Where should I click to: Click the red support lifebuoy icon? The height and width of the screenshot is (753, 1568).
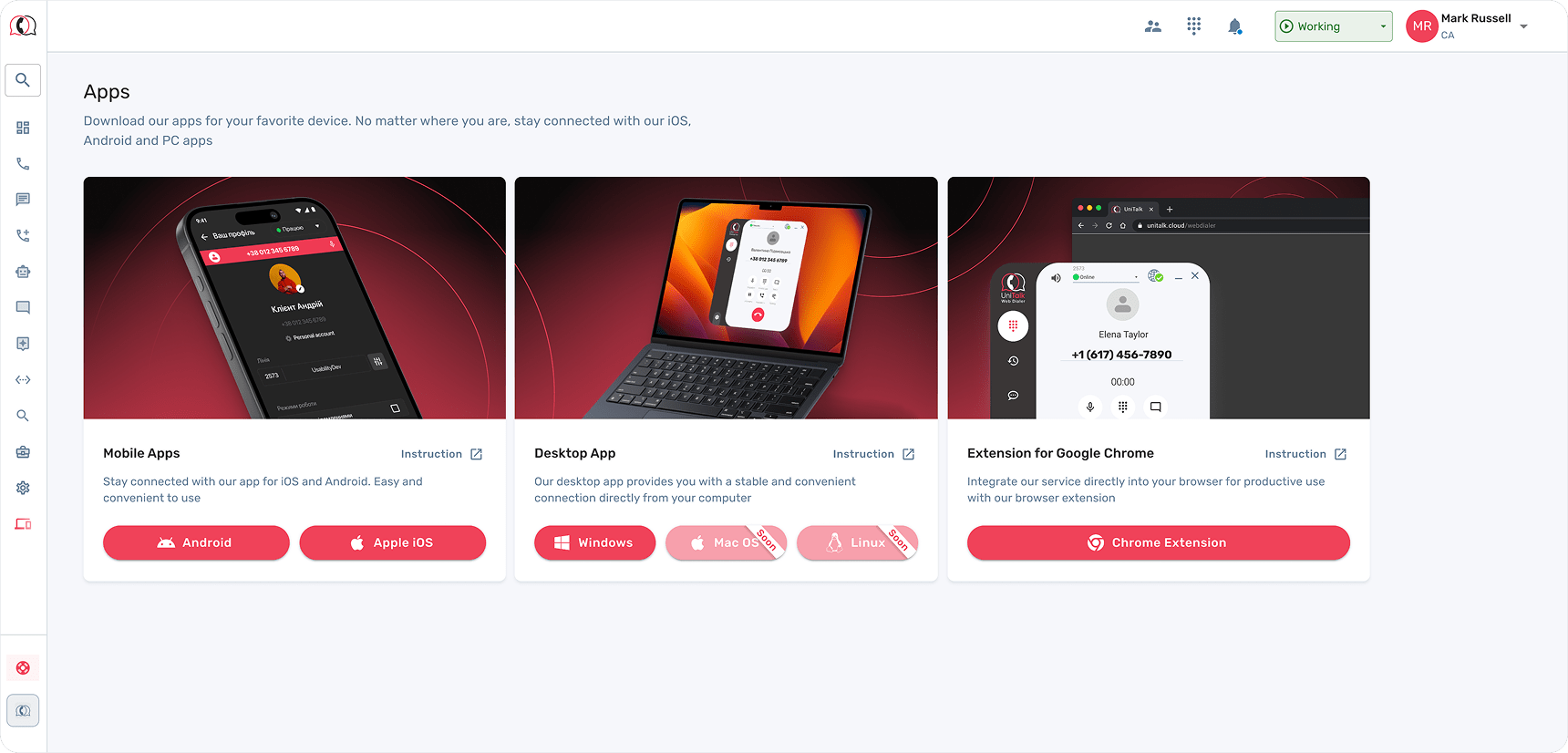(23, 668)
